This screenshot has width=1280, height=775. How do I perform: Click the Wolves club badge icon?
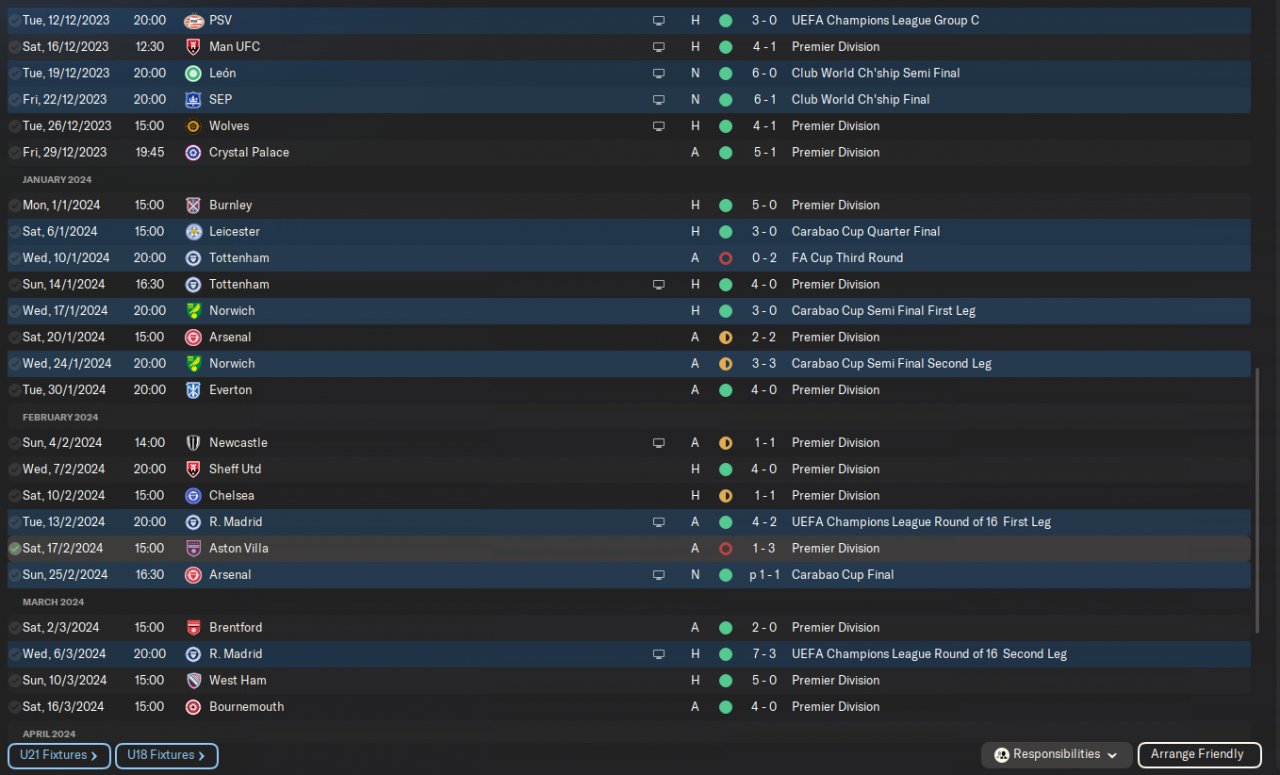(x=193, y=126)
